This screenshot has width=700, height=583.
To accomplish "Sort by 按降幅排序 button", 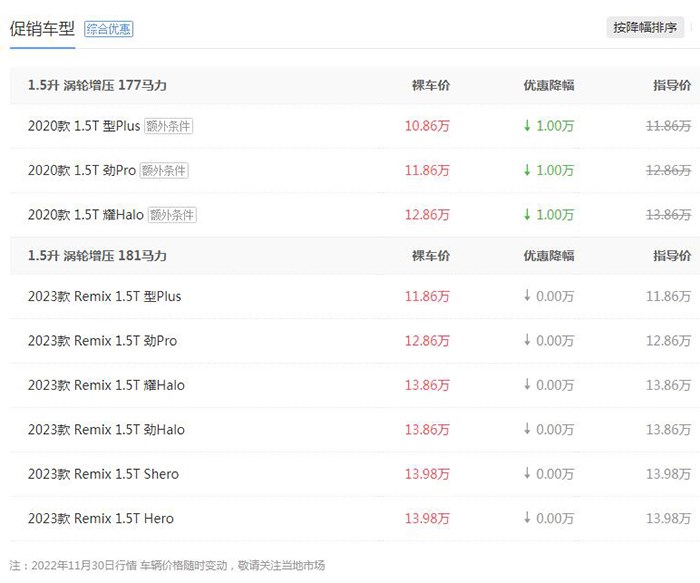I will click(645, 28).
